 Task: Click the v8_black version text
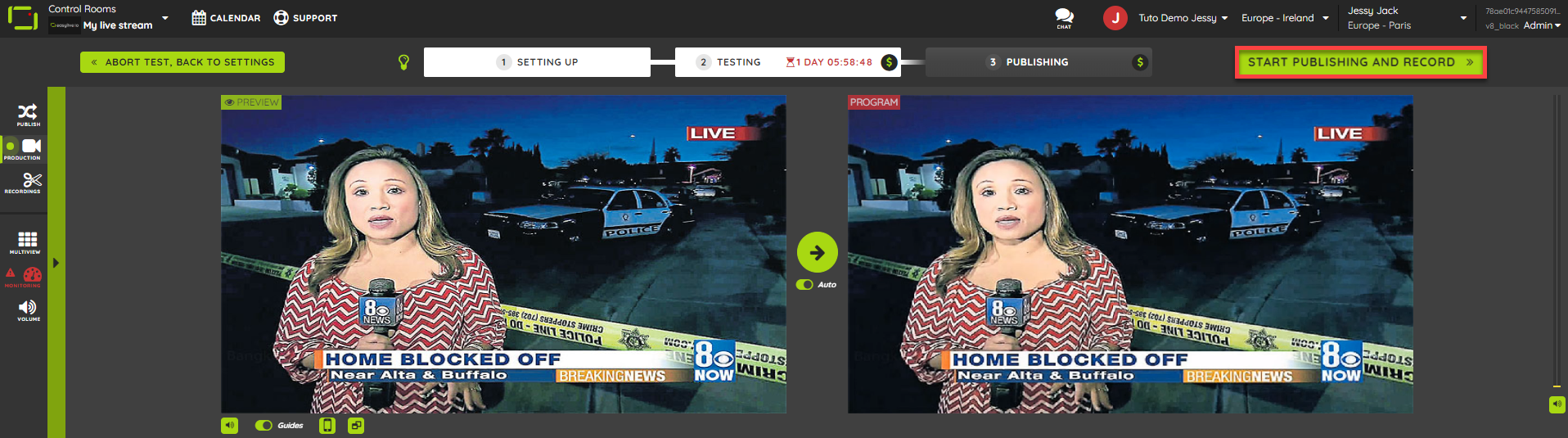pyautogui.click(x=1502, y=26)
